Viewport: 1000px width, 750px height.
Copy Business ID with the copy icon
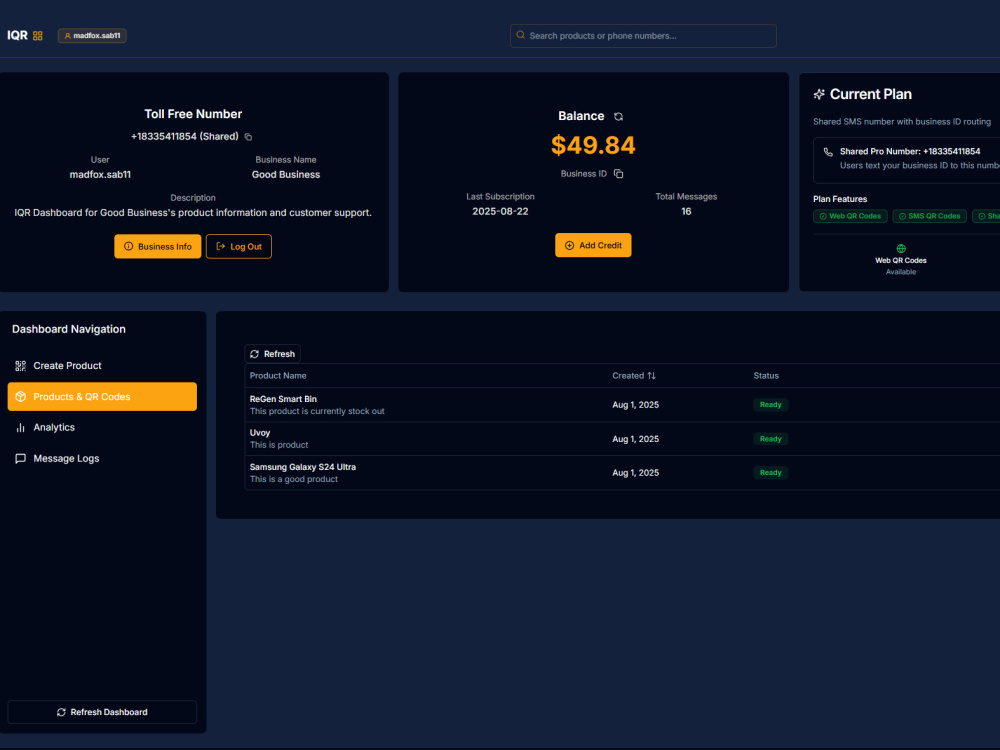click(618, 173)
